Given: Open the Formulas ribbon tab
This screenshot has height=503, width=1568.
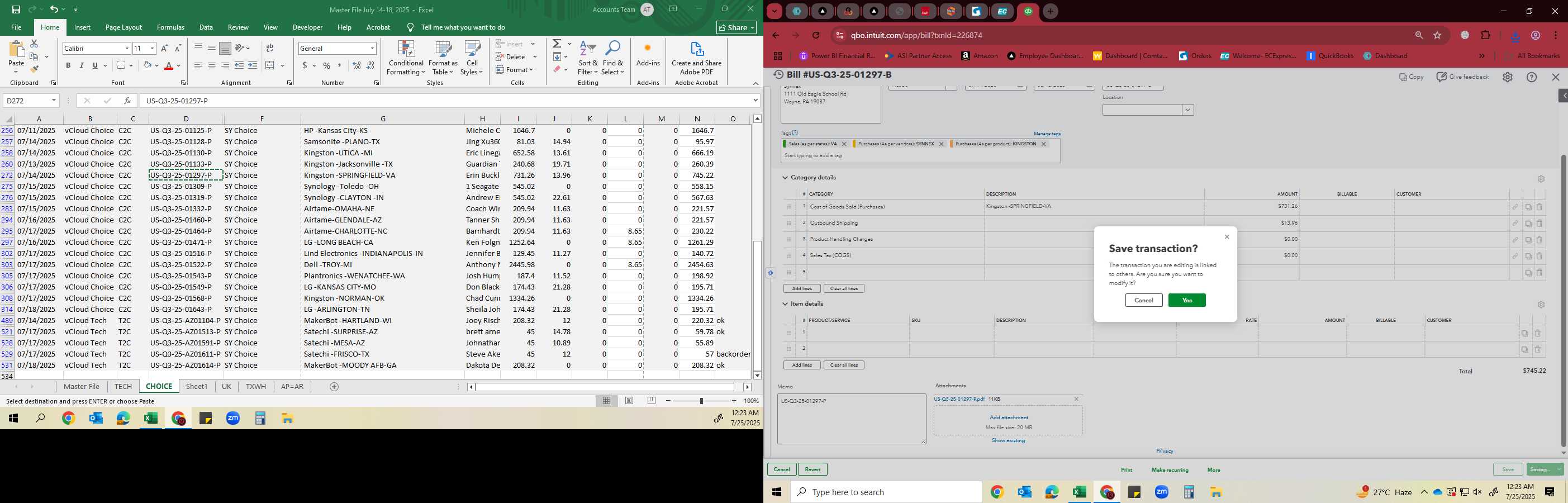Looking at the screenshot, I should (x=170, y=27).
